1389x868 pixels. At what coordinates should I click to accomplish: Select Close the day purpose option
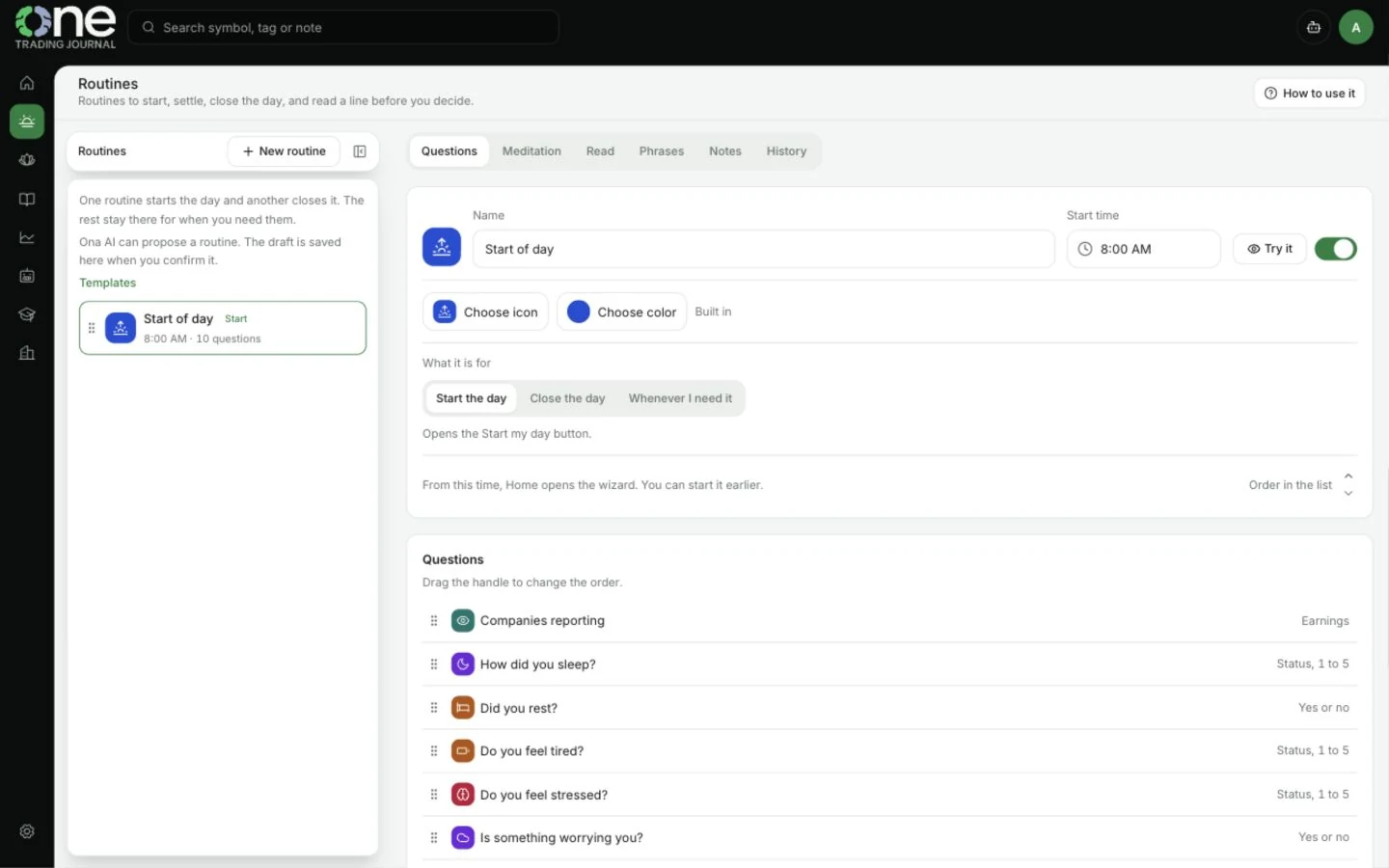pyautogui.click(x=567, y=398)
